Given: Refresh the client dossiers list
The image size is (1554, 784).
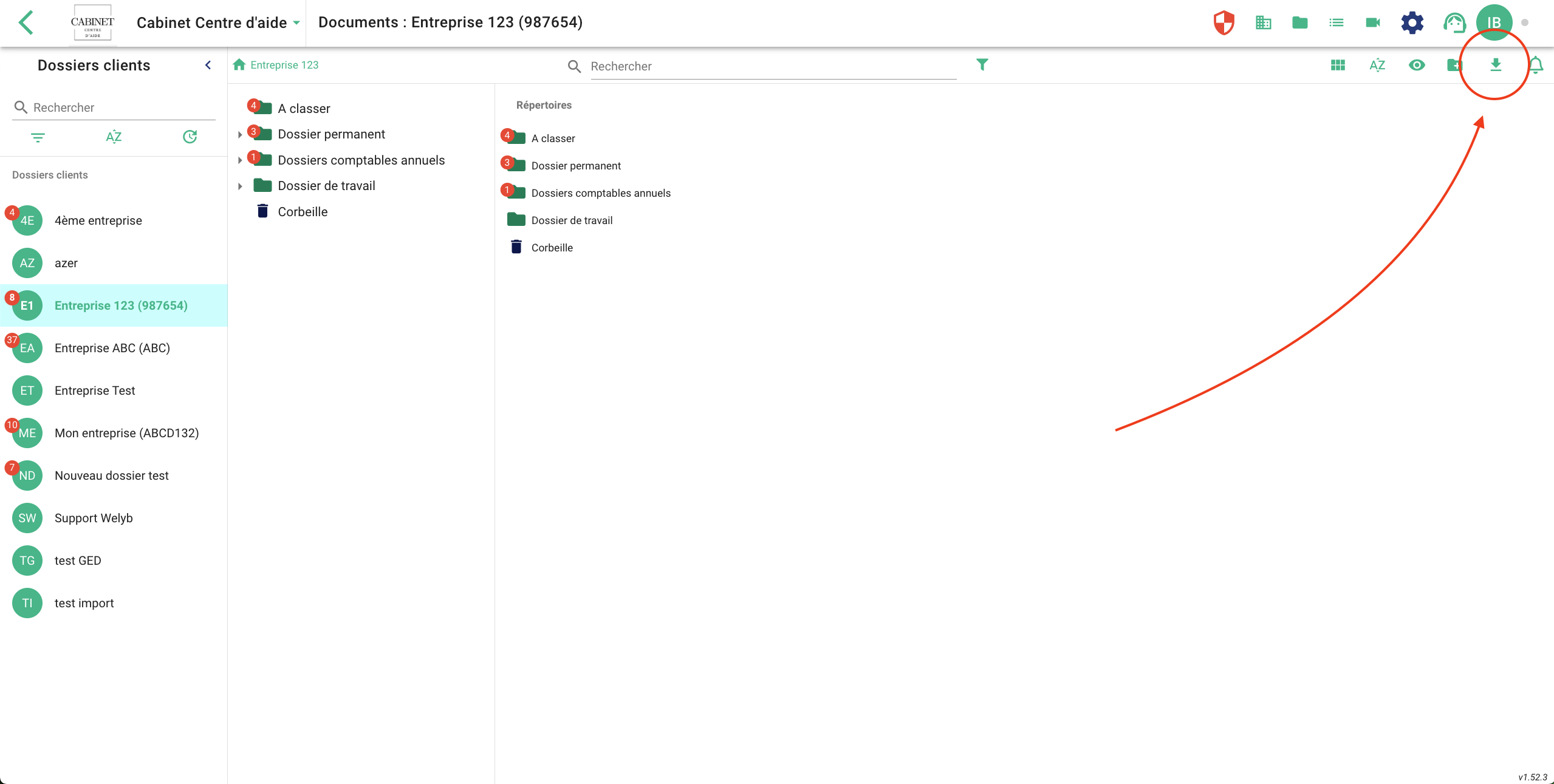Looking at the screenshot, I should (x=190, y=137).
